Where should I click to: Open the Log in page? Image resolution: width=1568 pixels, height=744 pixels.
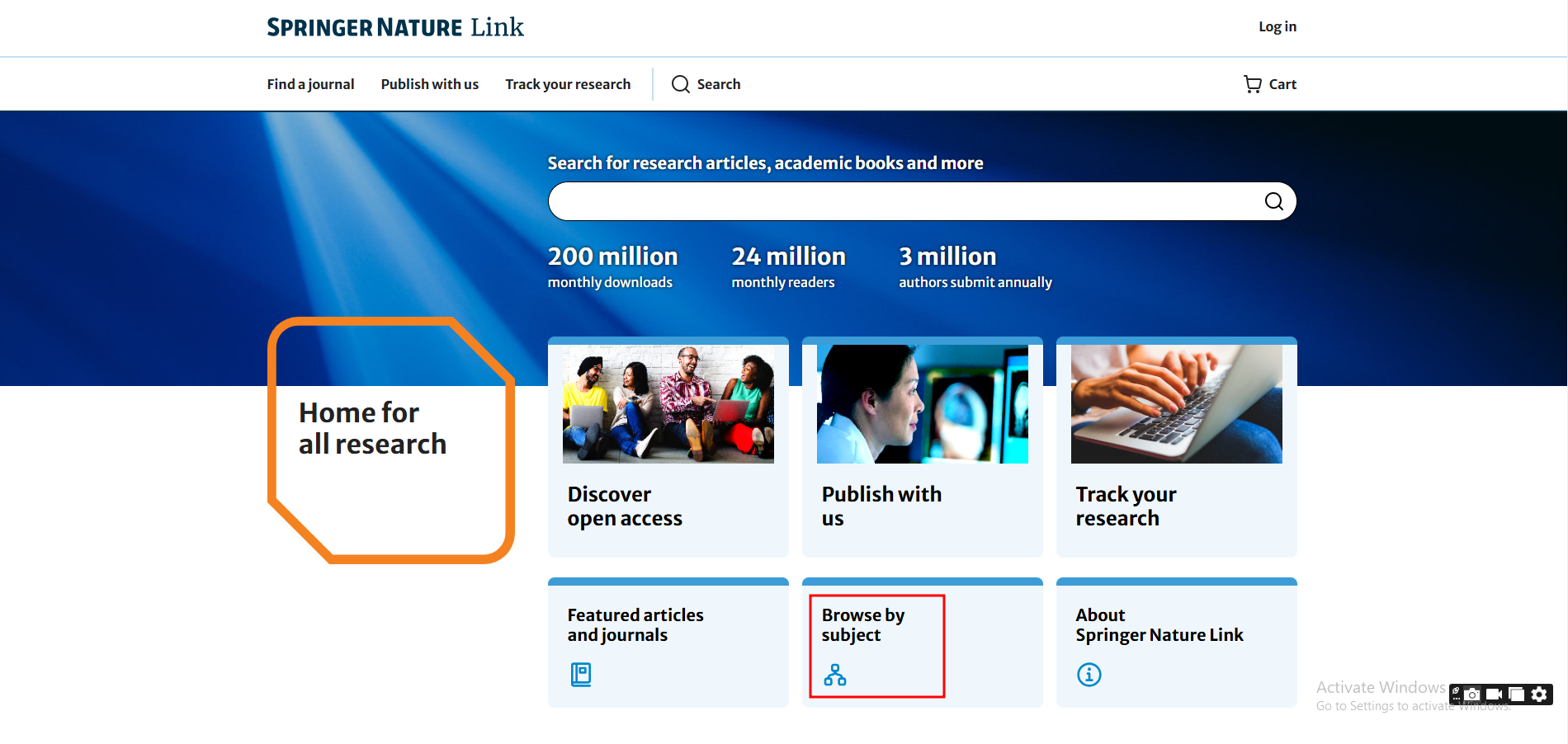[1278, 27]
